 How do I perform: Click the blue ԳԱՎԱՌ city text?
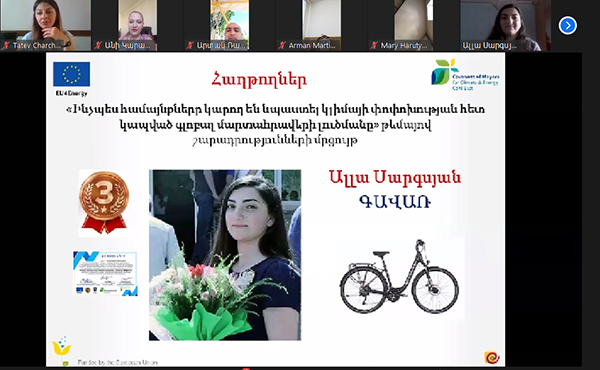click(395, 202)
